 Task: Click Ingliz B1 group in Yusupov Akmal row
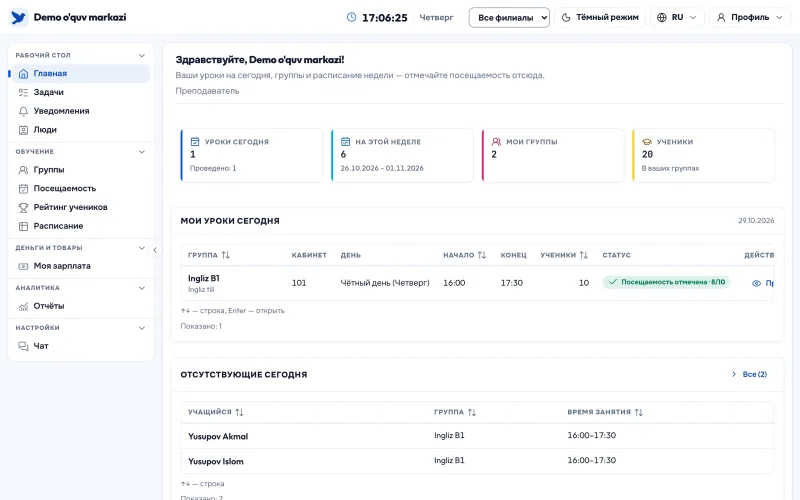coord(449,436)
